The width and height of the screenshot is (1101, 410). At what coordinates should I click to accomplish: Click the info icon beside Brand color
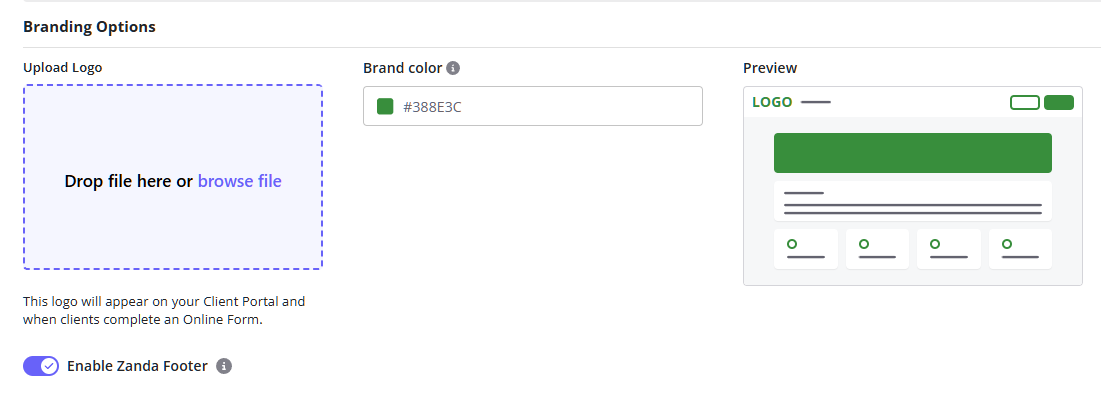tap(453, 68)
